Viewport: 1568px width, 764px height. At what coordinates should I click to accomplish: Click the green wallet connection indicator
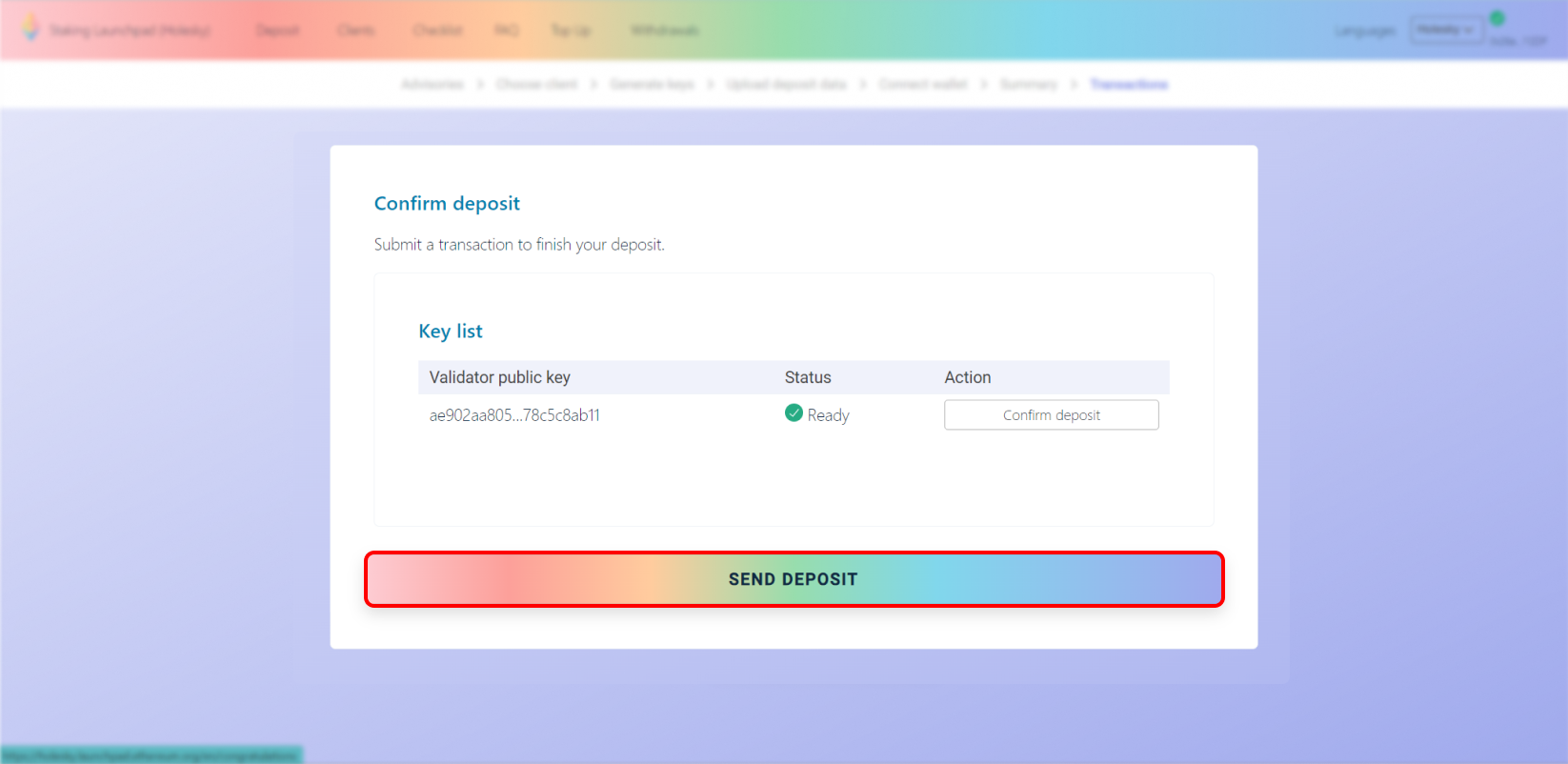(1497, 18)
